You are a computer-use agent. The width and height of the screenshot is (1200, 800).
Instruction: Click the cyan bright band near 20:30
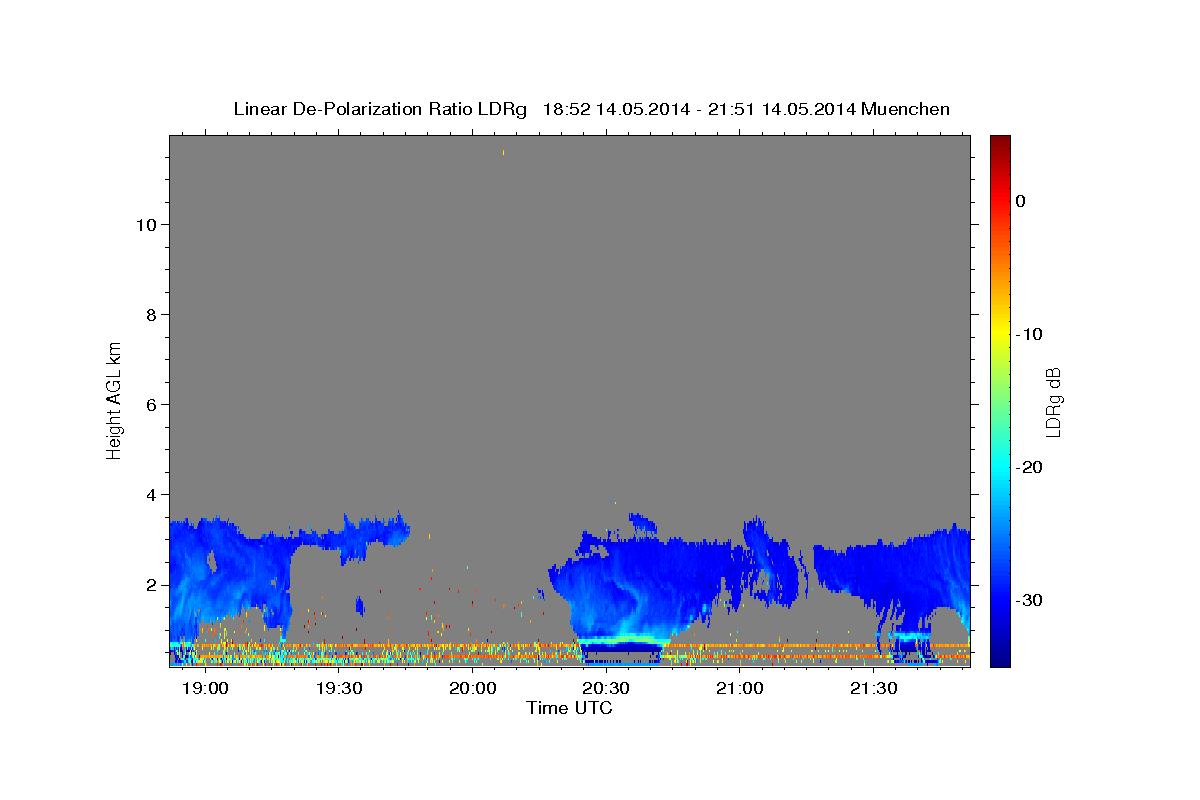(625, 639)
